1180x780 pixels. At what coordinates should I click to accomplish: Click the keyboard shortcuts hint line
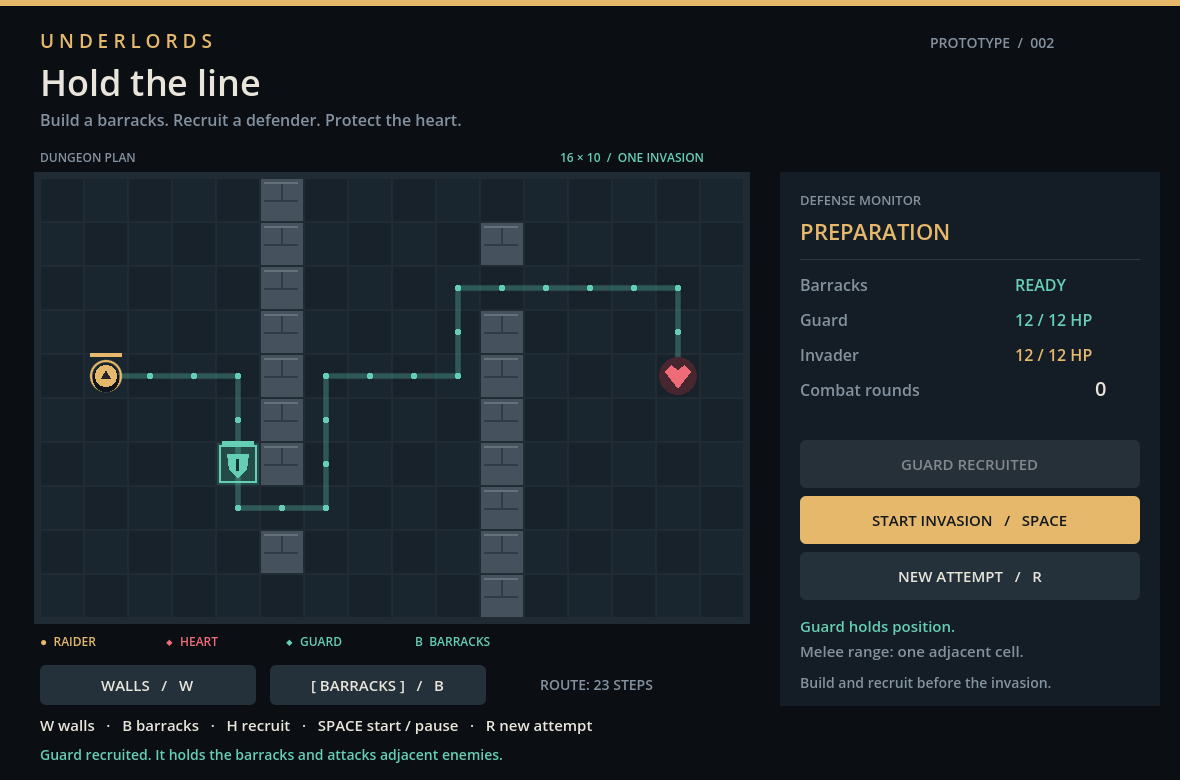coord(316,726)
